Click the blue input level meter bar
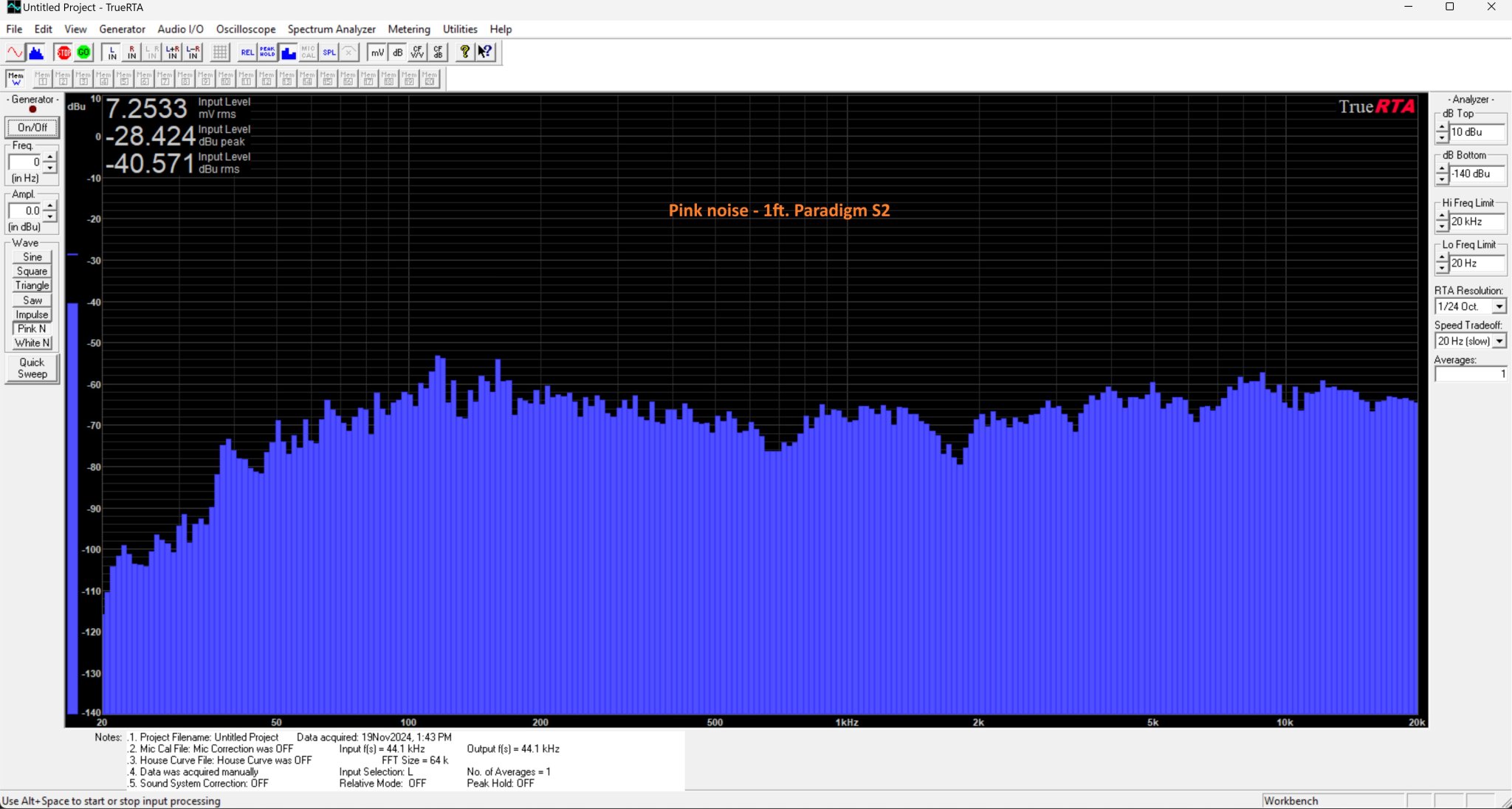 tap(72, 508)
